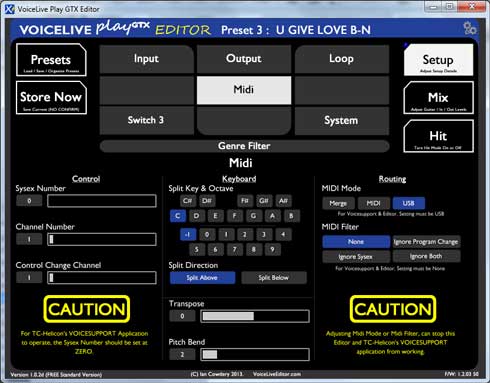Image resolution: width=490 pixels, height=383 pixels.
Task: Click the Channel Number value box
Action: coord(29,239)
